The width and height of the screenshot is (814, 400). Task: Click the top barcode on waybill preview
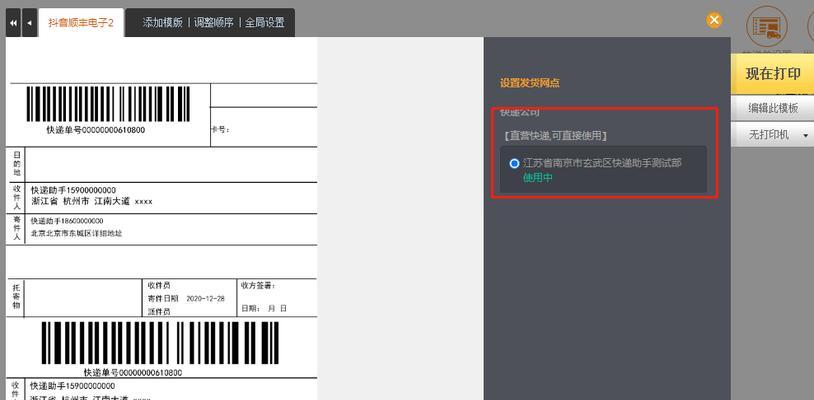(x=108, y=104)
